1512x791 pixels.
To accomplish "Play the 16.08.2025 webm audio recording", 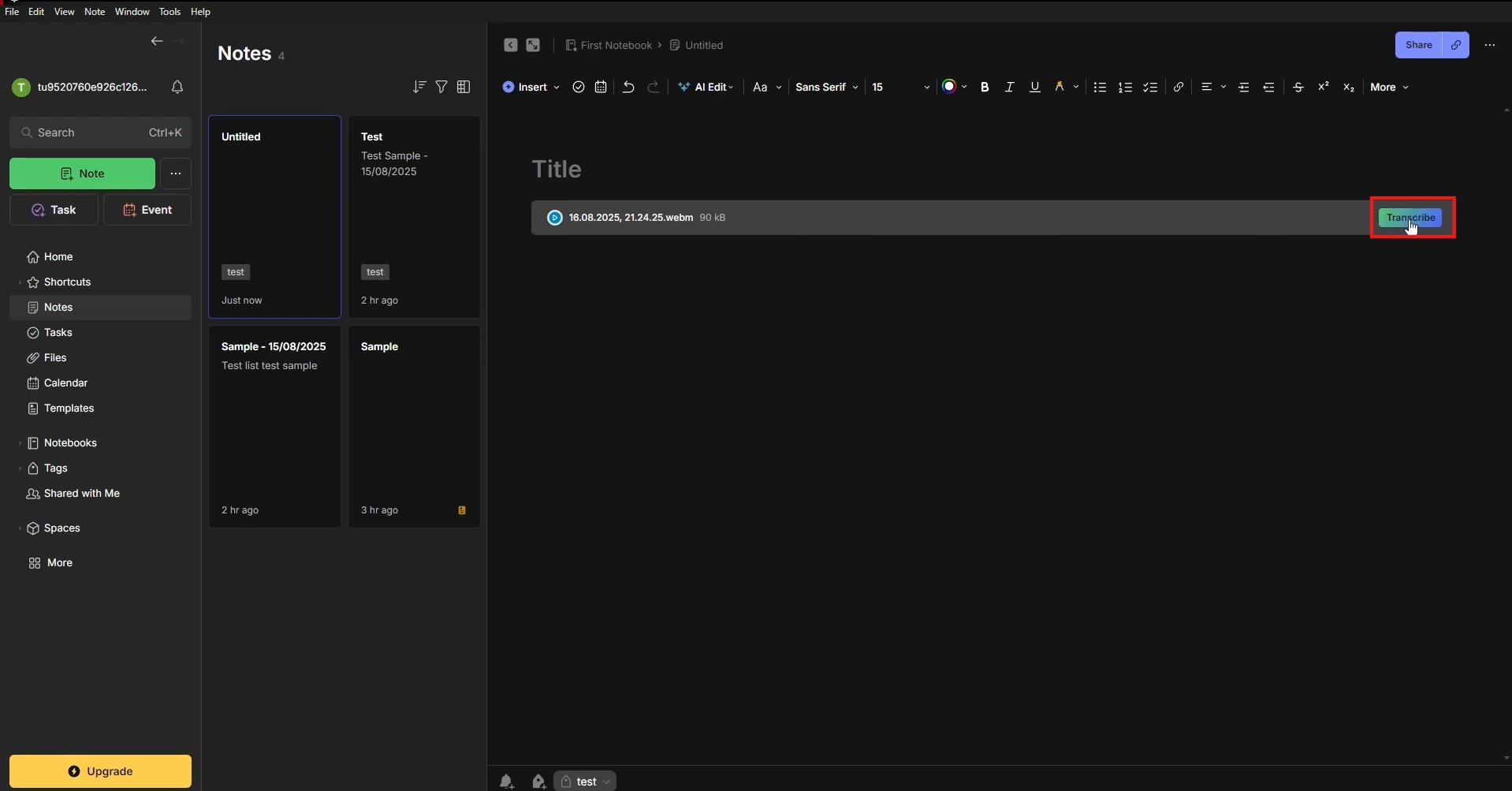I will [555, 218].
